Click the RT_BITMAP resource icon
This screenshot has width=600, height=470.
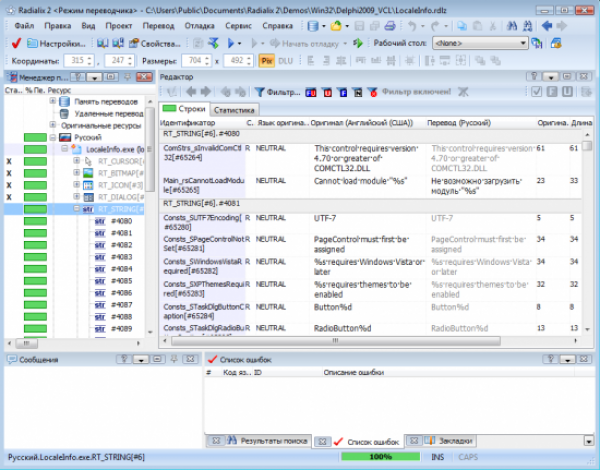tap(88, 173)
